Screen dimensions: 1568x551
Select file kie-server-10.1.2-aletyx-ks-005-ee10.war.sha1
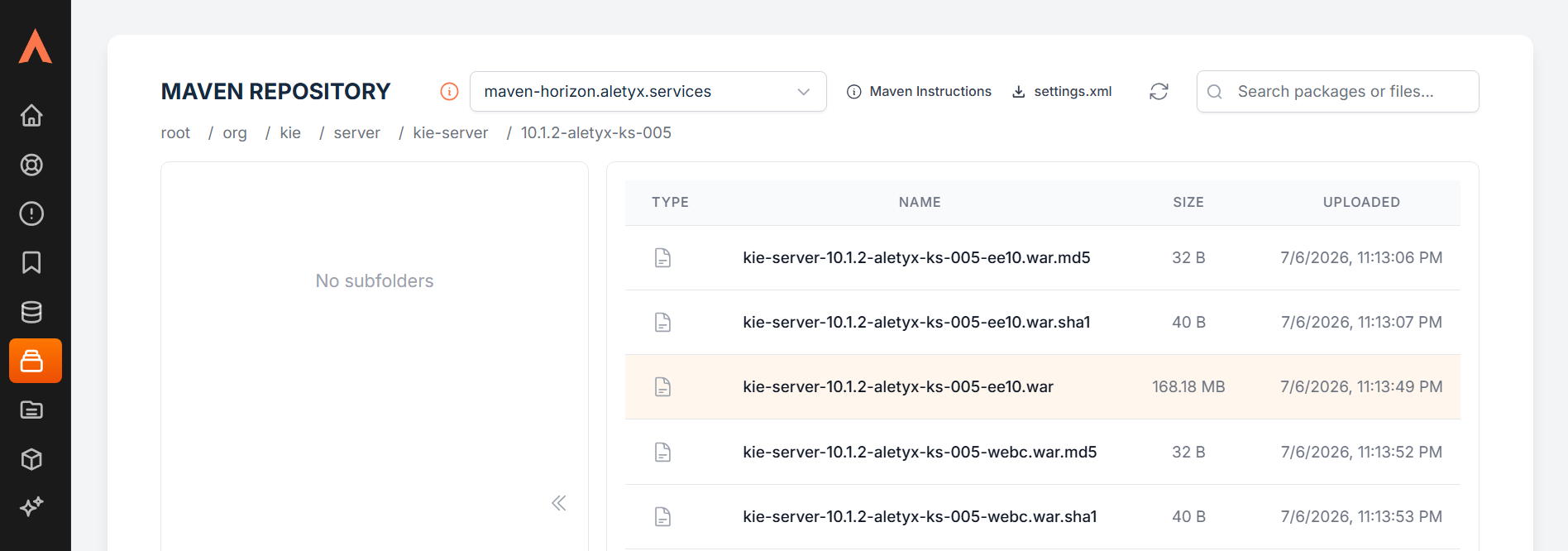pyautogui.click(x=916, y=322)
